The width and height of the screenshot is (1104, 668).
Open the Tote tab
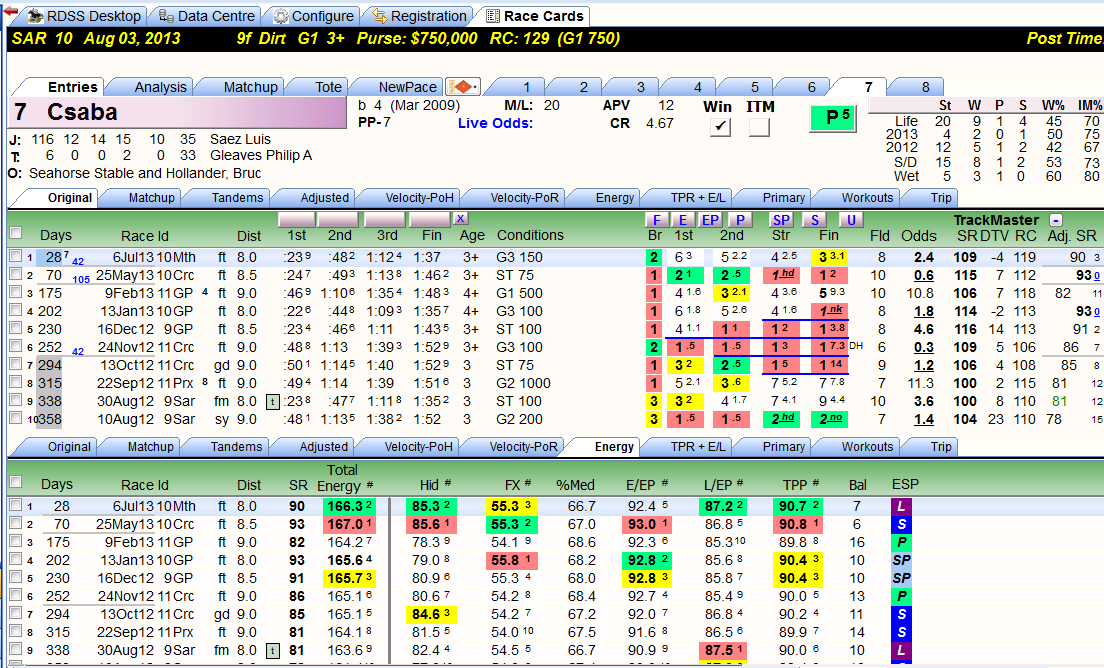328,87
